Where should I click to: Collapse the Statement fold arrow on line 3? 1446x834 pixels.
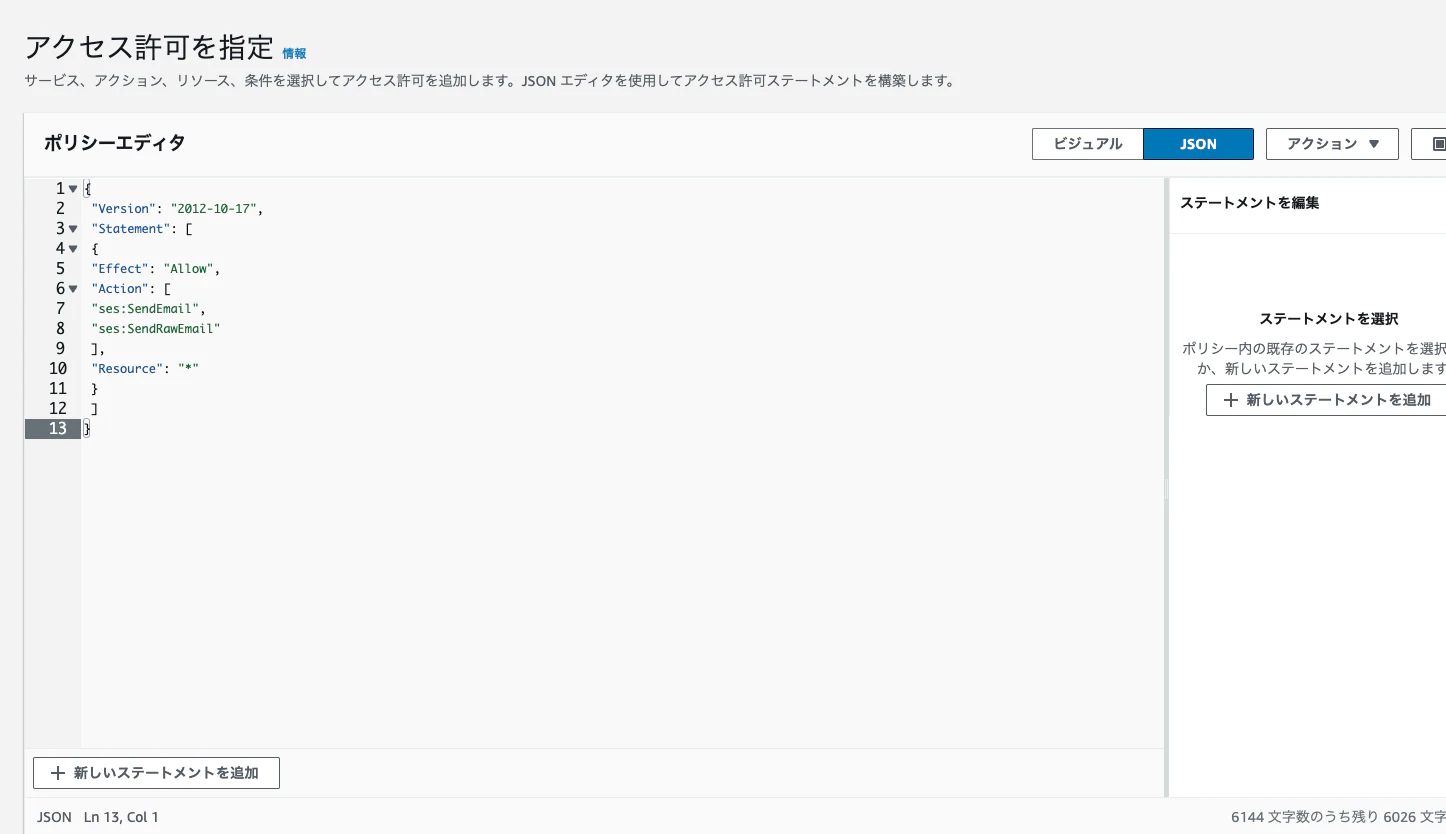pos(73,229)
